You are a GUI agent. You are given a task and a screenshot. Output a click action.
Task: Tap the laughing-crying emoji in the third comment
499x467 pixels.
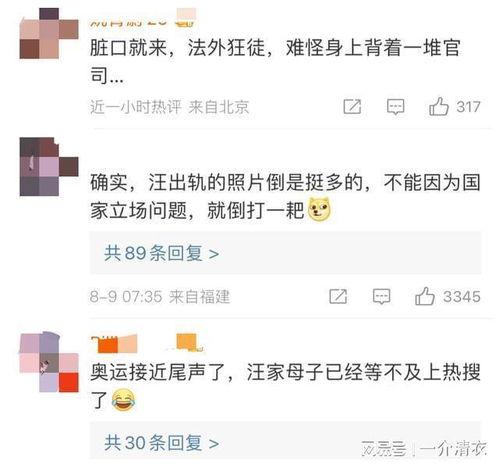[123, 400]
